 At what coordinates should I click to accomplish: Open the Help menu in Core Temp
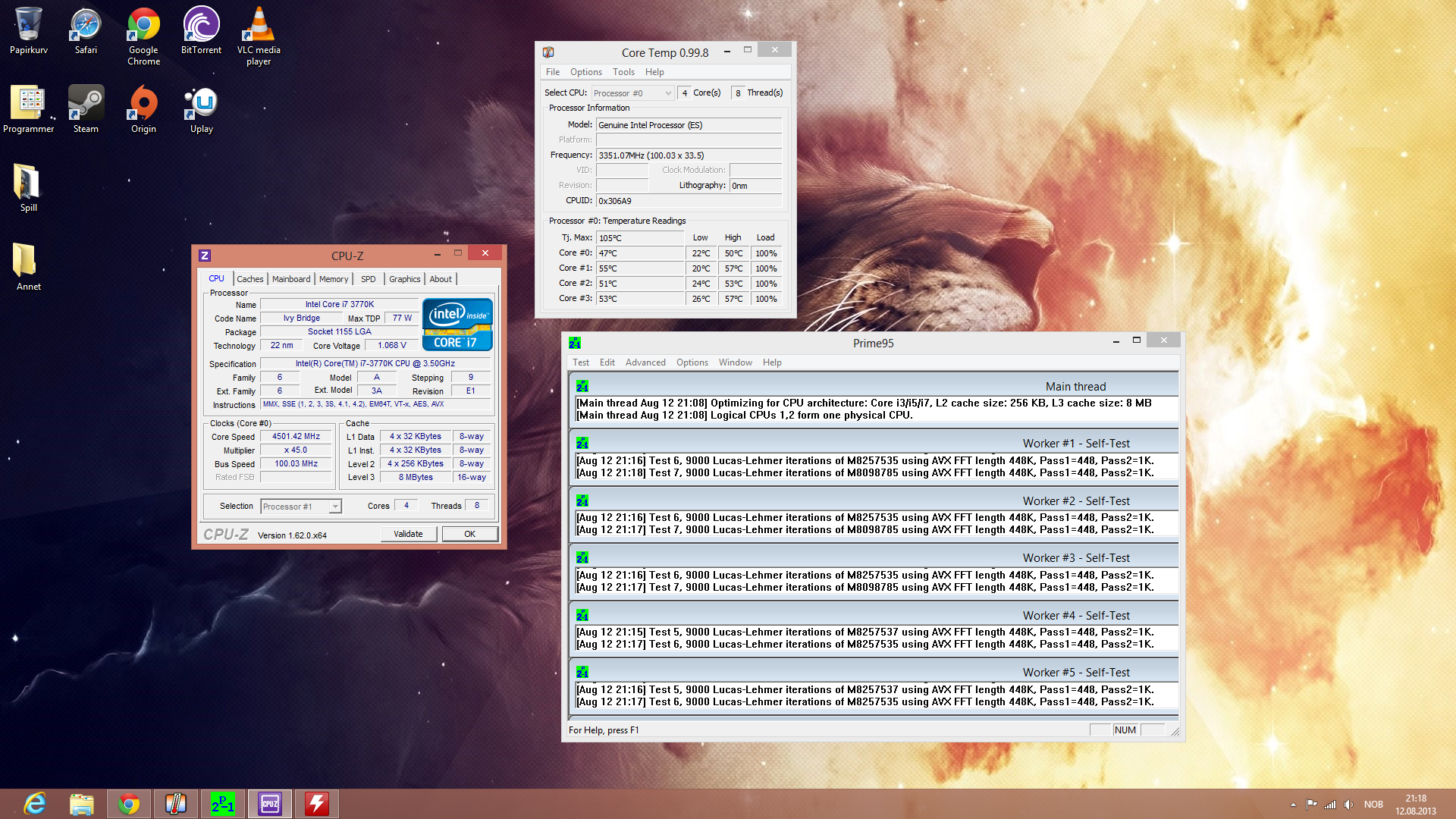click(654, 72)
